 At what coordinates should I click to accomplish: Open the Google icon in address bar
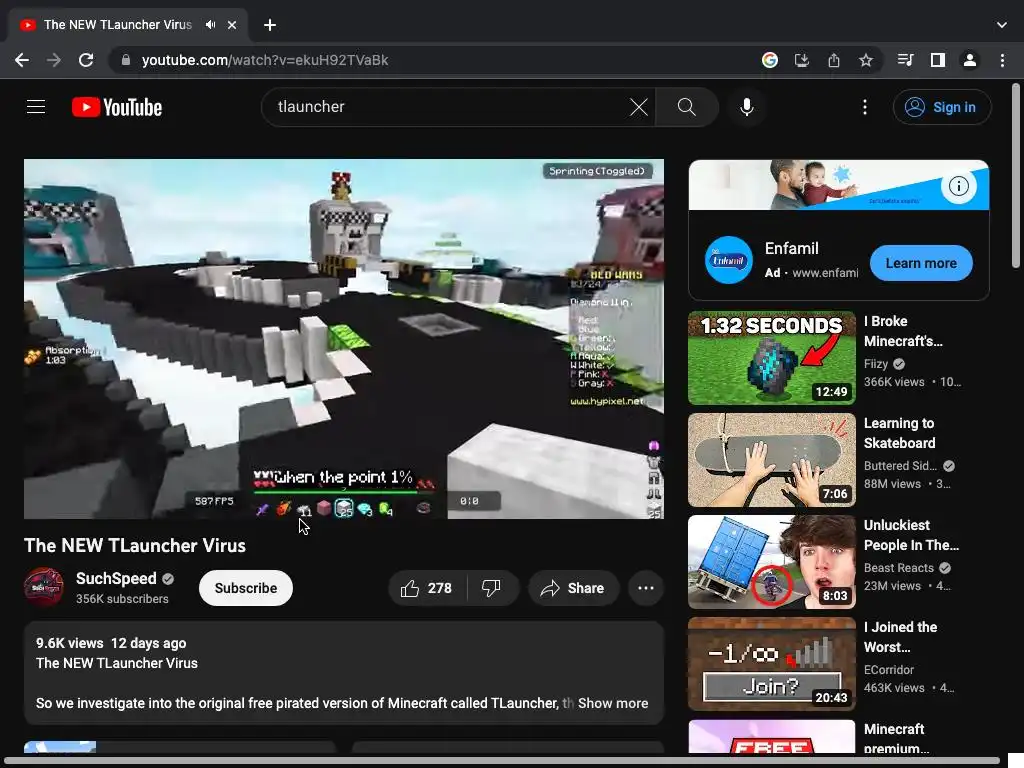(770, 60)
